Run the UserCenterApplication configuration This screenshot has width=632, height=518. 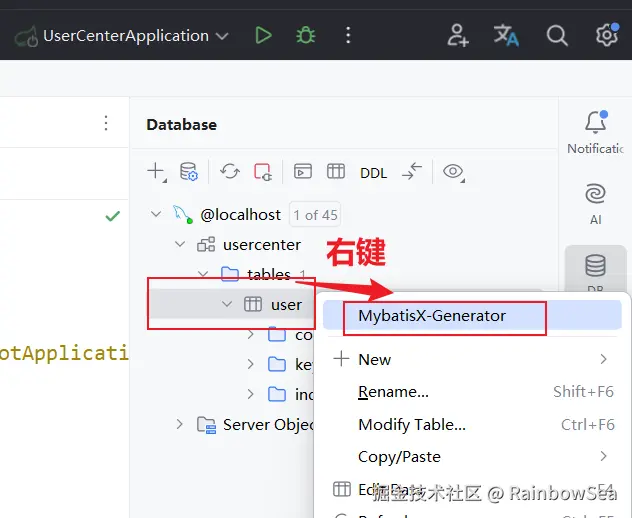tap(263, 36)
